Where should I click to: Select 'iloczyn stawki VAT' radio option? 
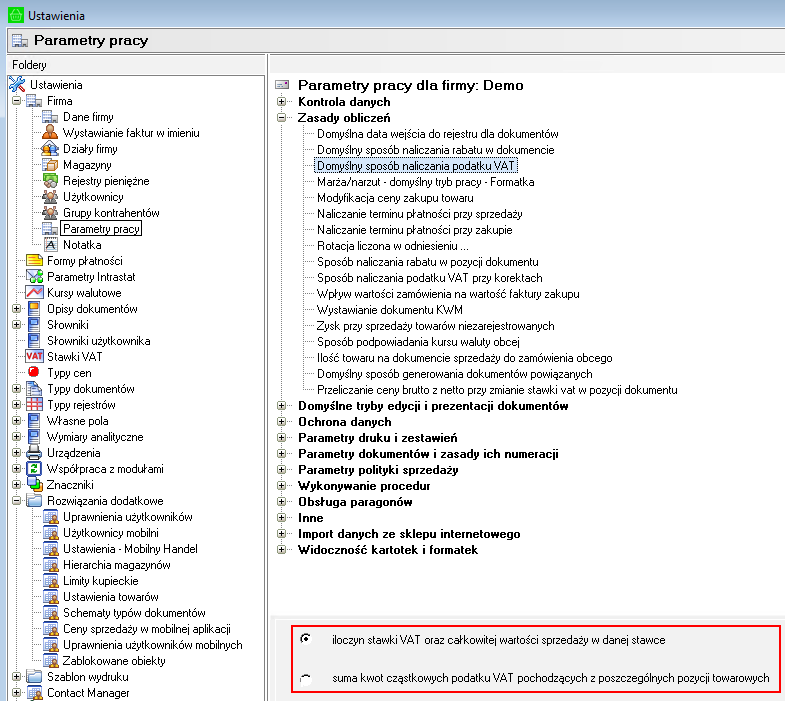coord(305,639)
